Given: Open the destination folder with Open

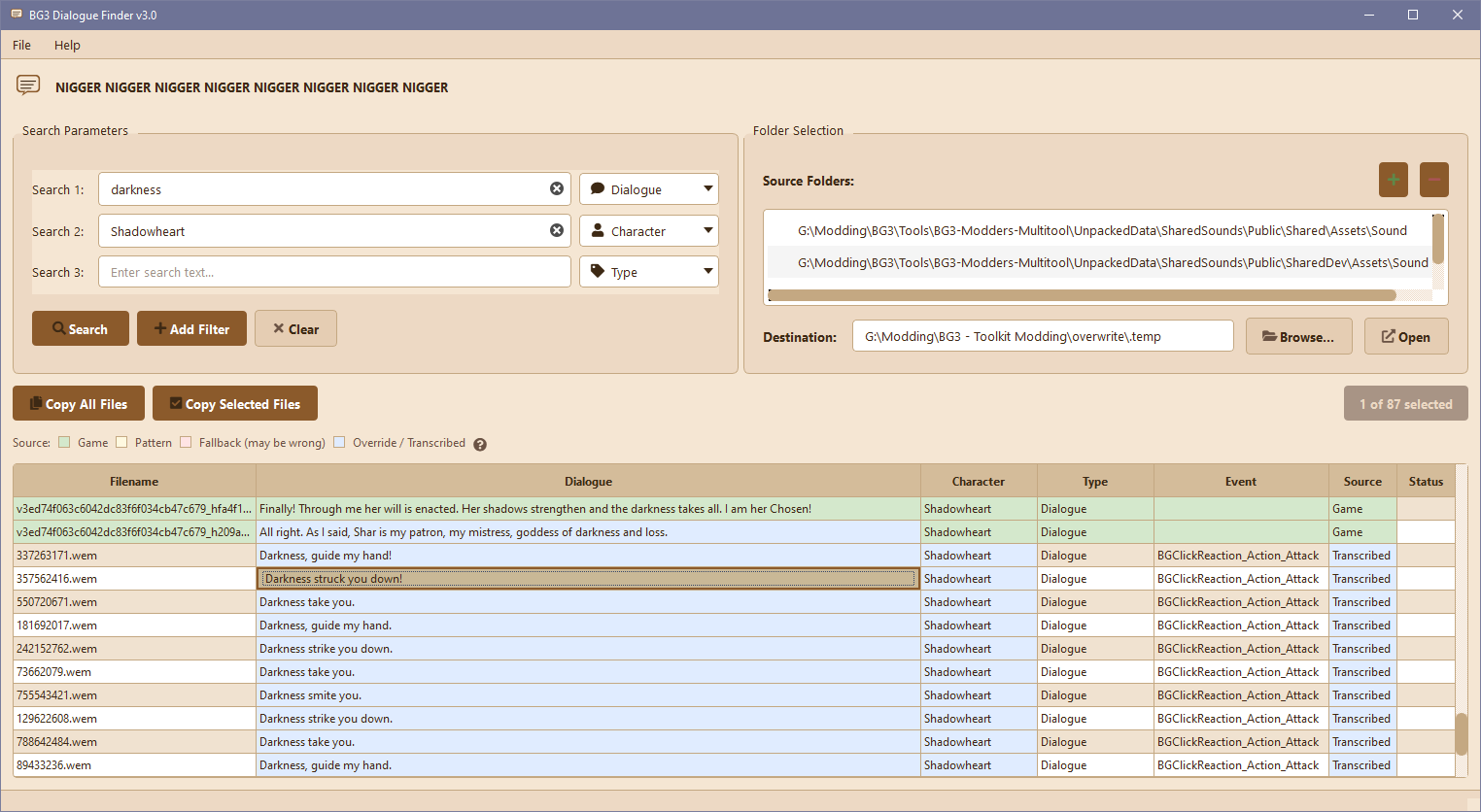Looking at the screenshot, I should pos(1406,336).
